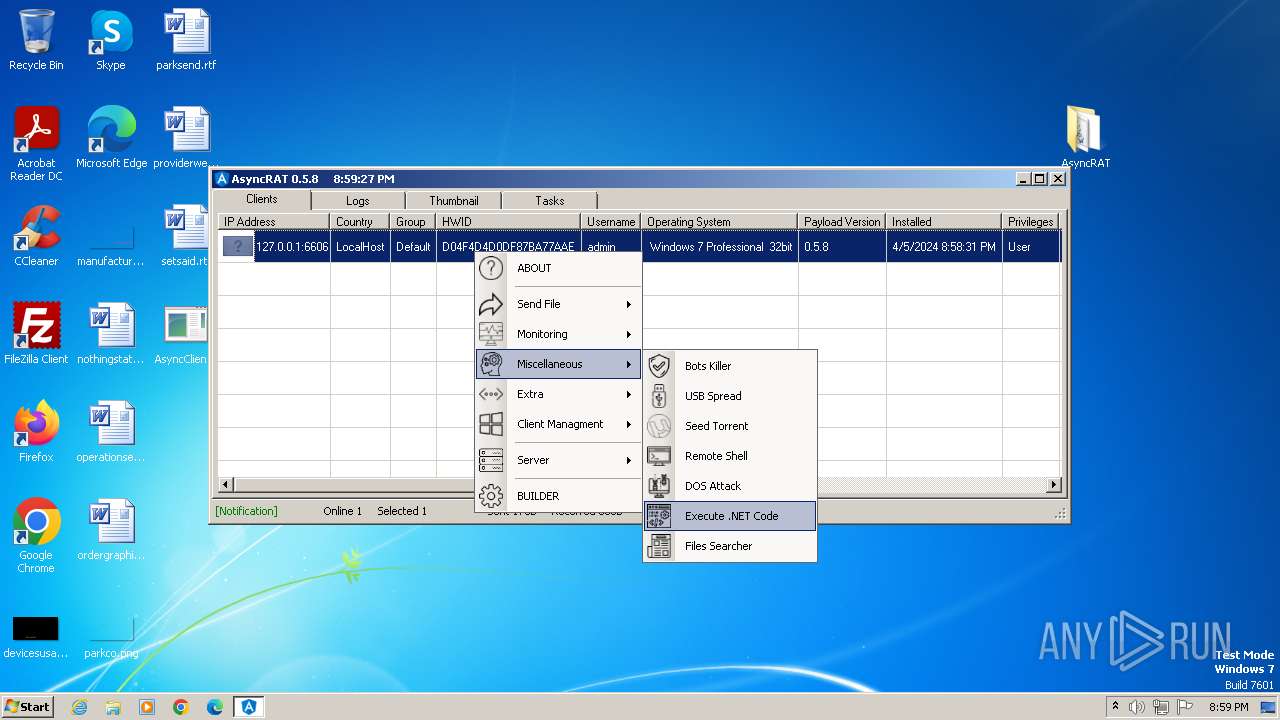The width and height of the screenshot is (1280, 720).
Task: Show hidden system tray icons
Action: [1115, 706]
